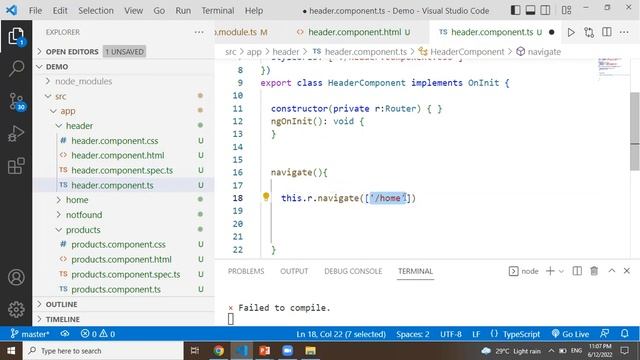Expand the node_modules folder
Image resolution: width=640 pixels, height=360 pixels.
click(x=124, y=81)
